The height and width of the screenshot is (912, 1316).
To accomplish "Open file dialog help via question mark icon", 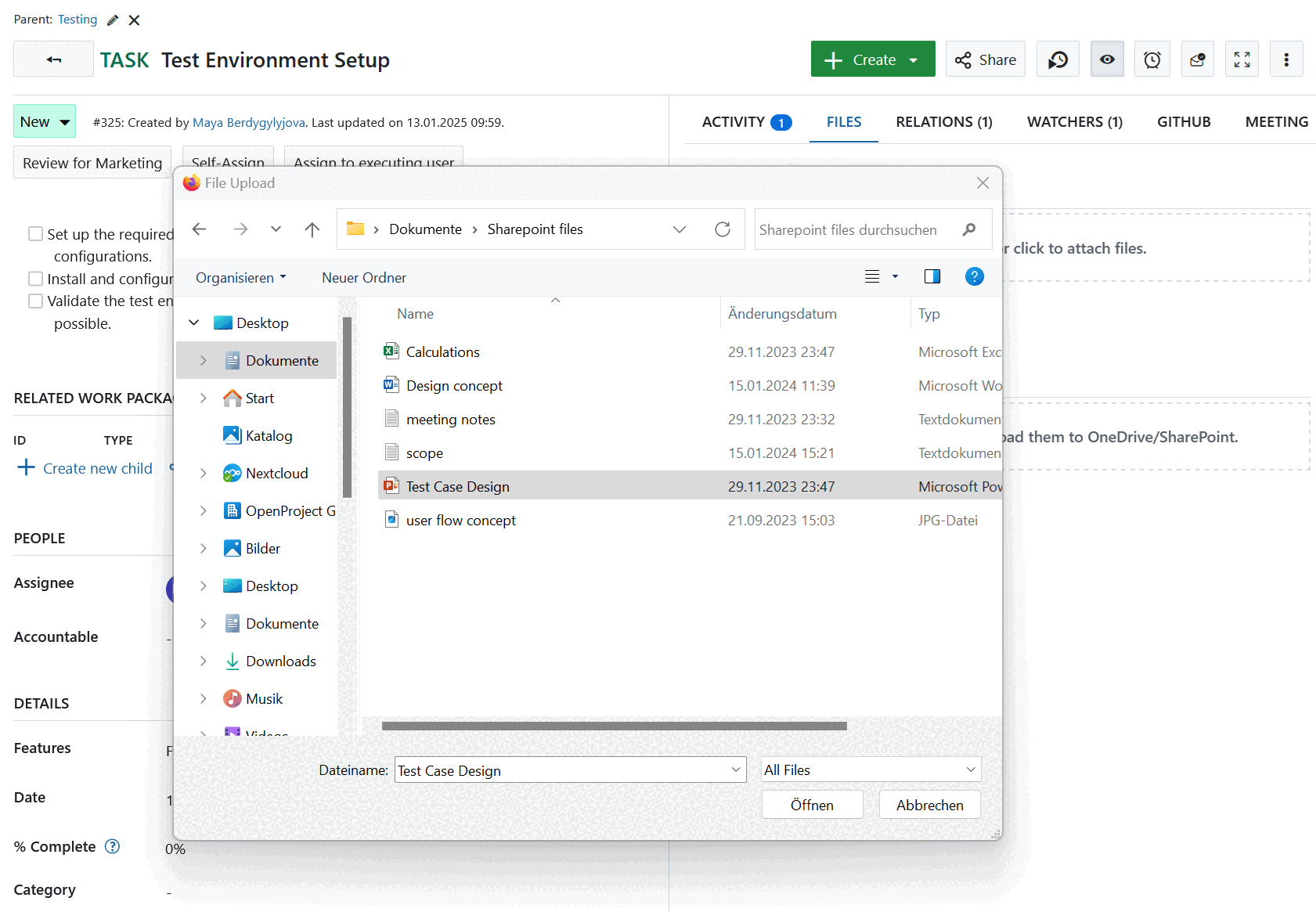I will tap(974, 276).
